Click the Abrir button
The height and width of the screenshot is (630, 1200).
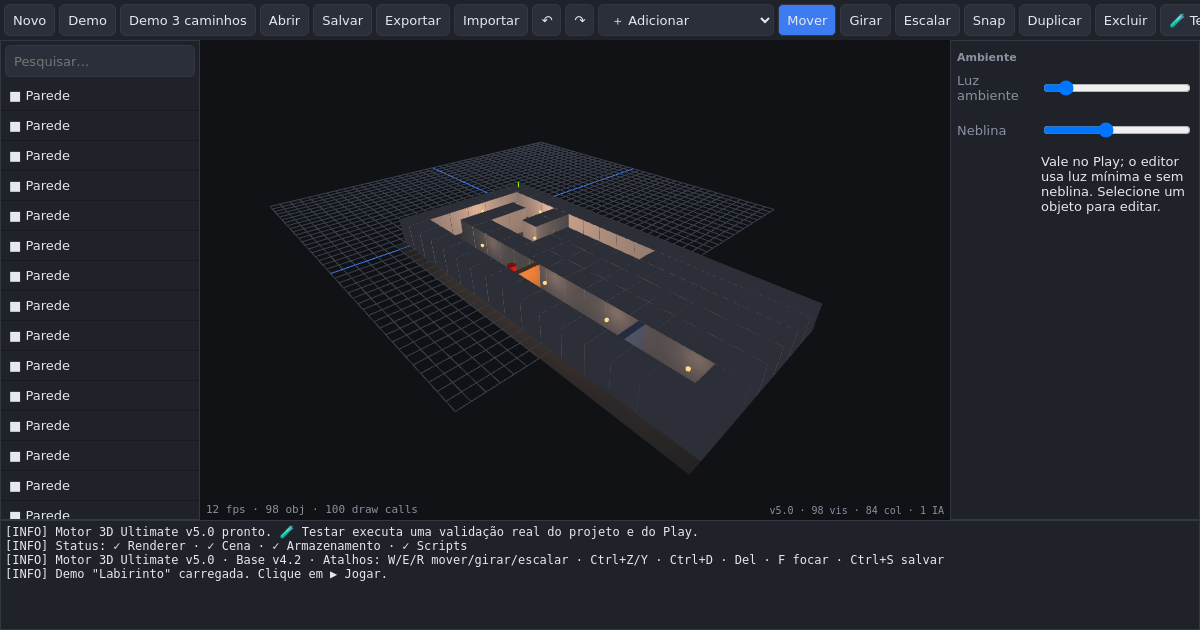[284, 20]
